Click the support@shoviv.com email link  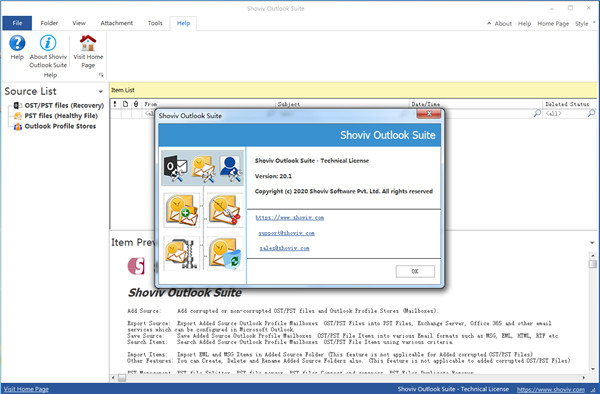coord(287,233)
